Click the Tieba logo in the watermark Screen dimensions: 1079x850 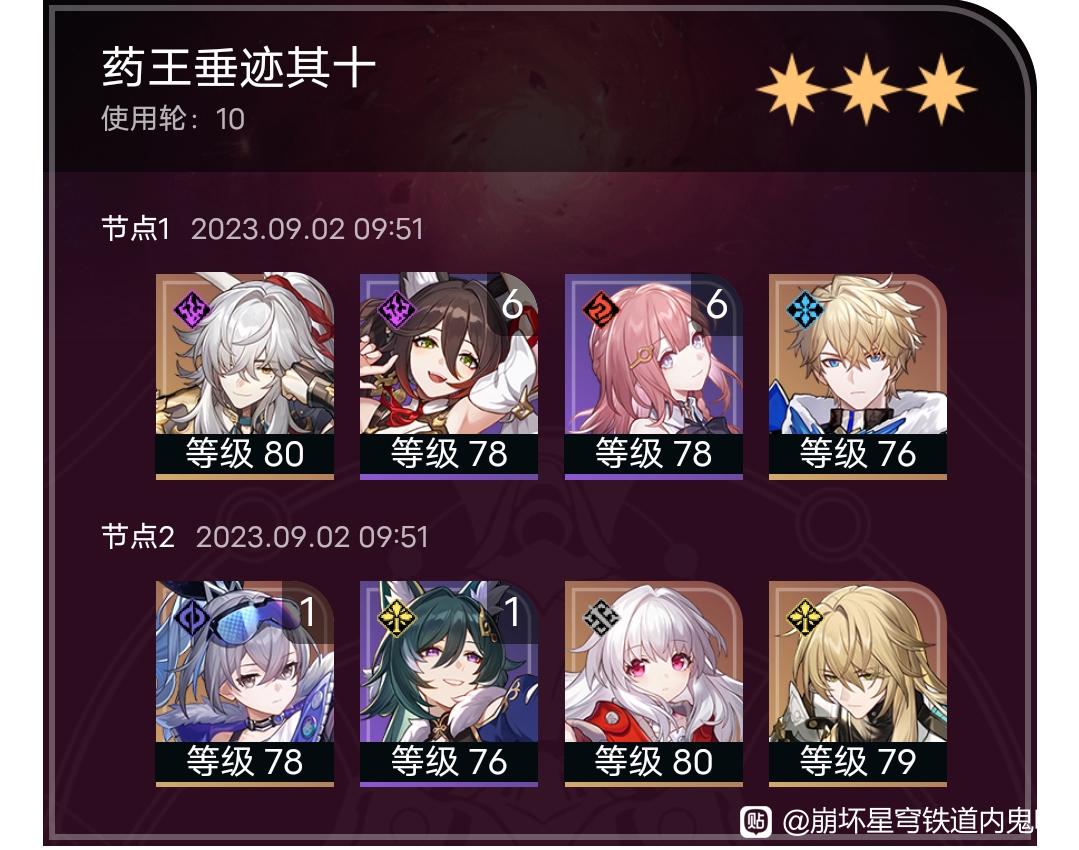(756, 821)
